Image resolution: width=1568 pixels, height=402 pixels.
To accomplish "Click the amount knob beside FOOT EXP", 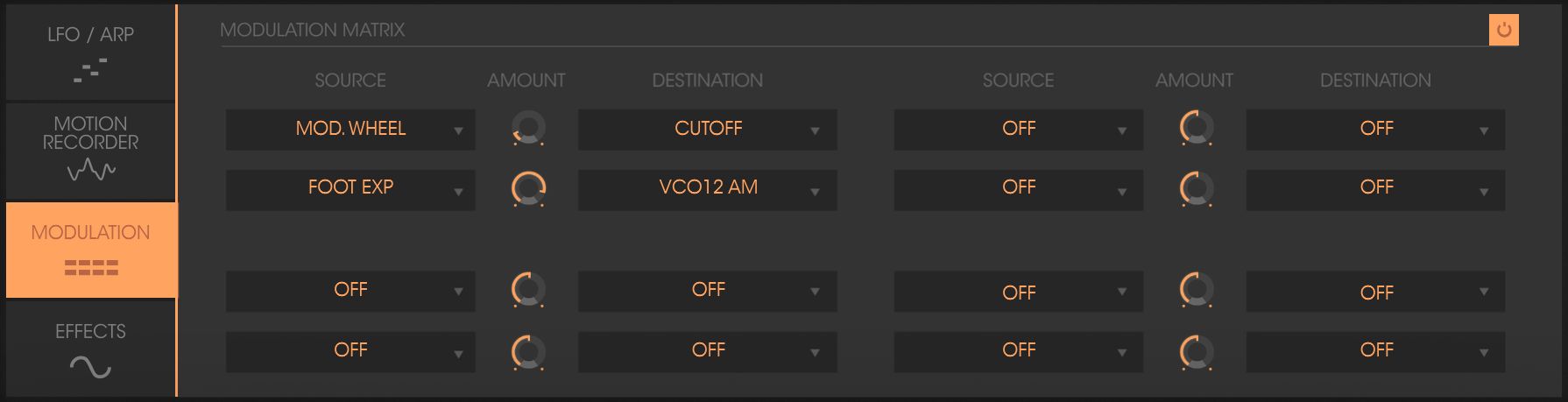I will 528,189.
